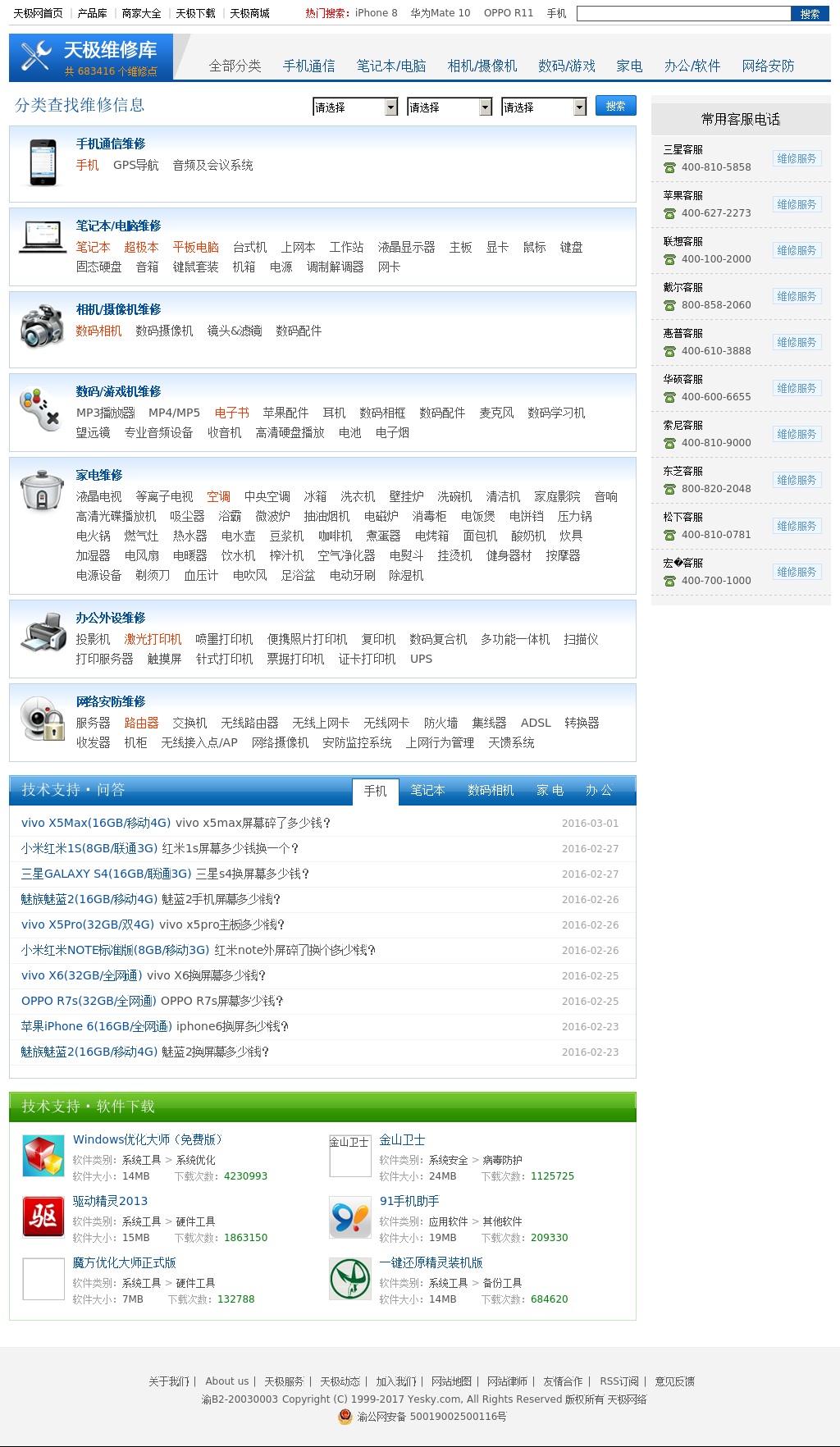Switch to 笔记本 tab in 技术支持问答
This screenshot has height=1447, width=840.
point(427,790)
